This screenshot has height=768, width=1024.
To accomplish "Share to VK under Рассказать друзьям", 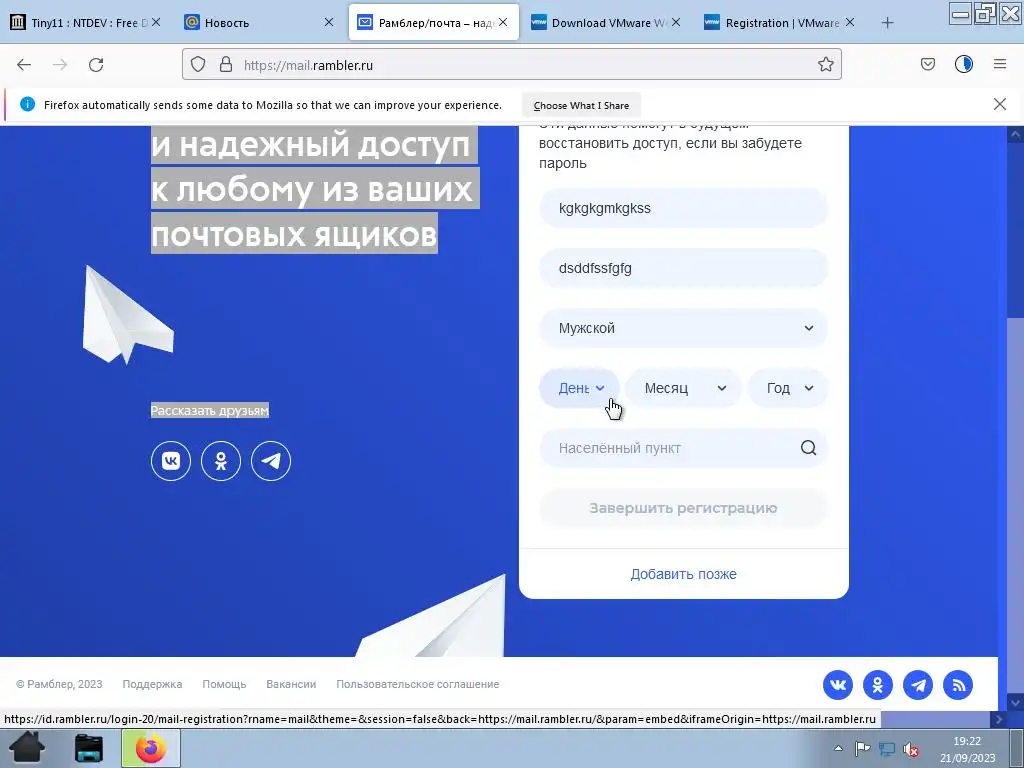I will pos(171,461).
